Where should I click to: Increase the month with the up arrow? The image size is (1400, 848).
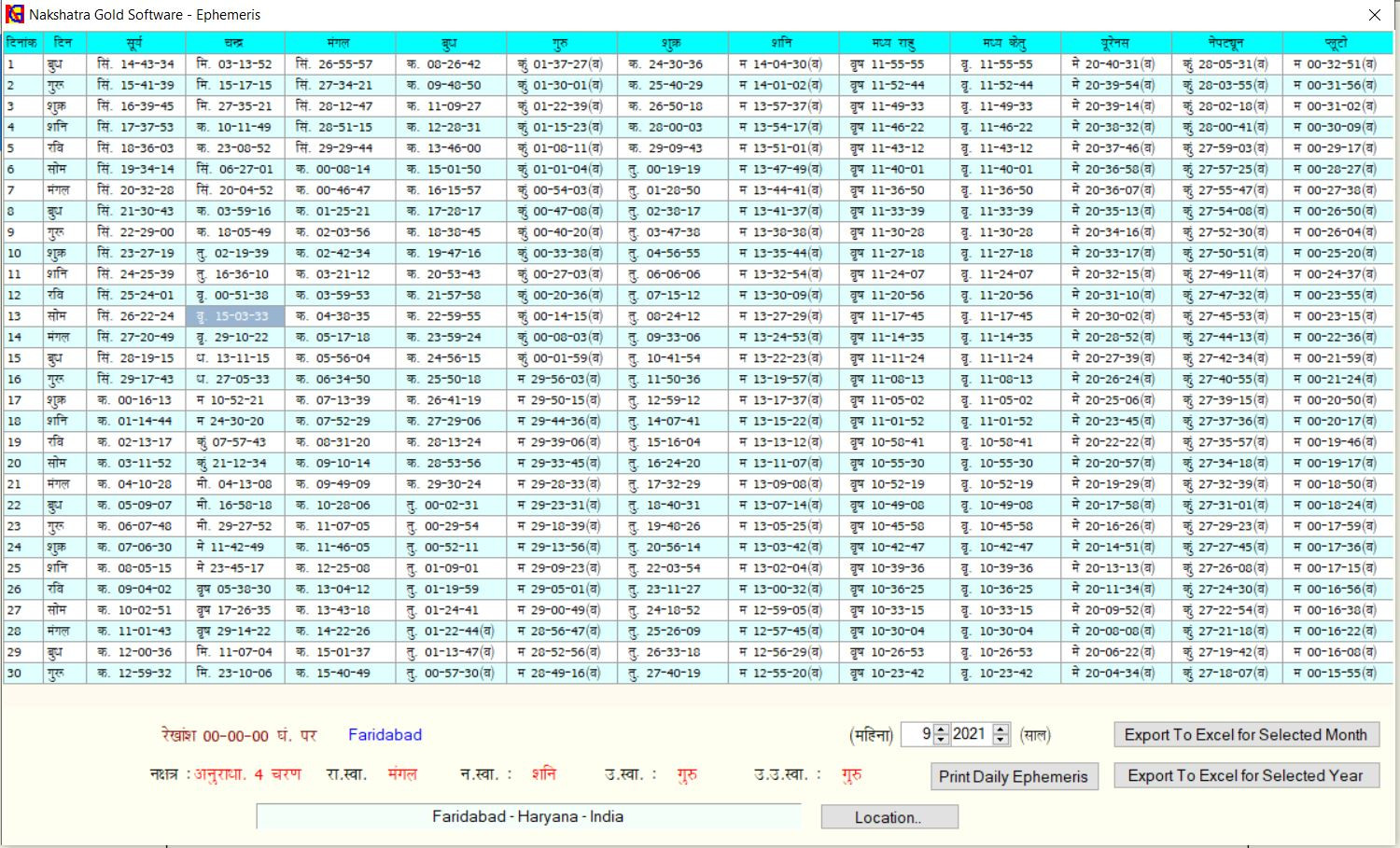click(941, 730)
